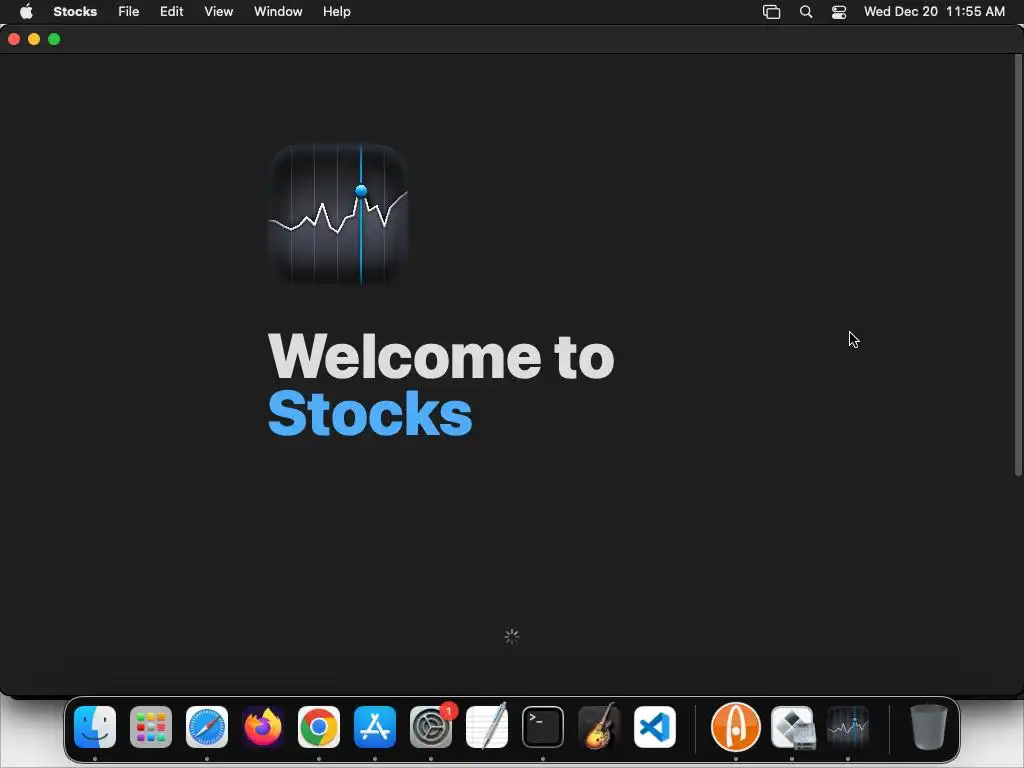
Task: Open the Window menu
Action: (x=278, y=12)
